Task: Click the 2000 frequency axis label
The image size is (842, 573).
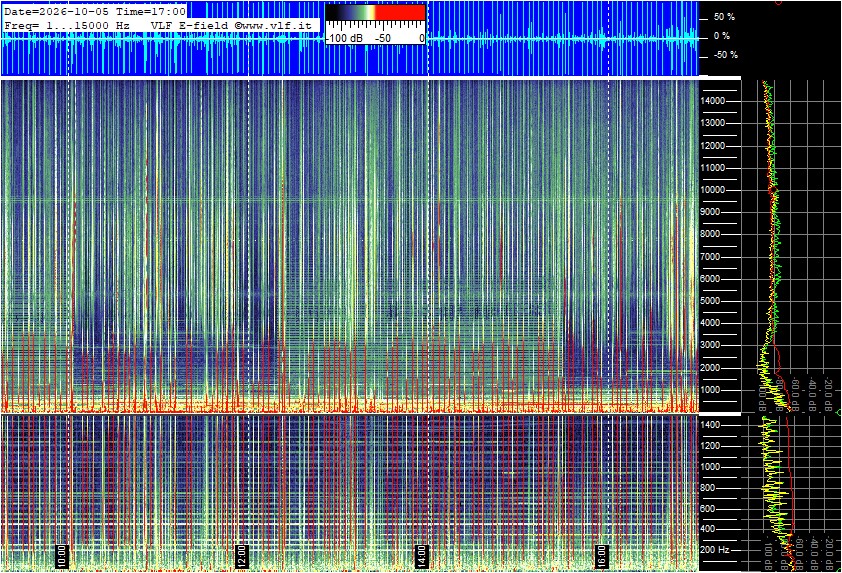Action: [710, 368]
